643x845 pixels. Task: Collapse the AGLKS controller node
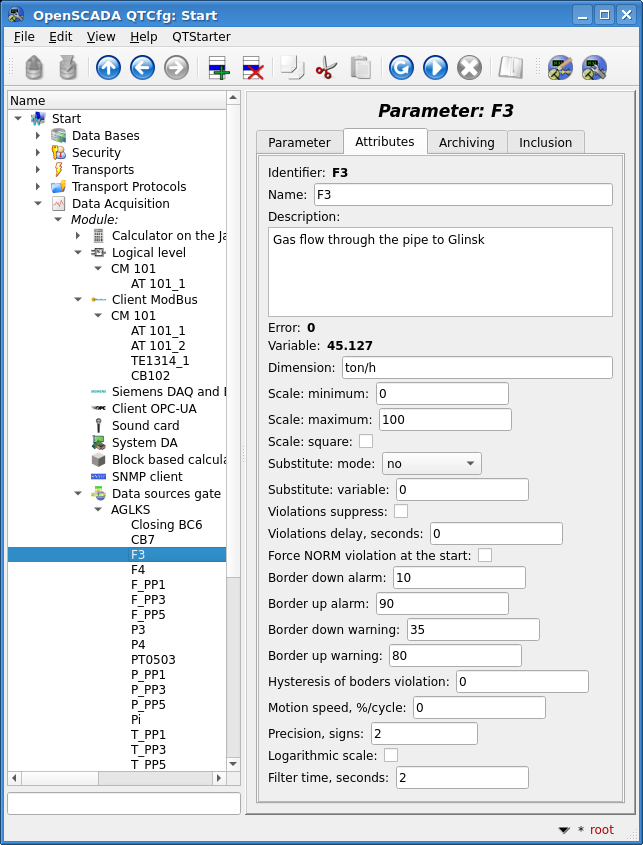(x=98, y=509)
